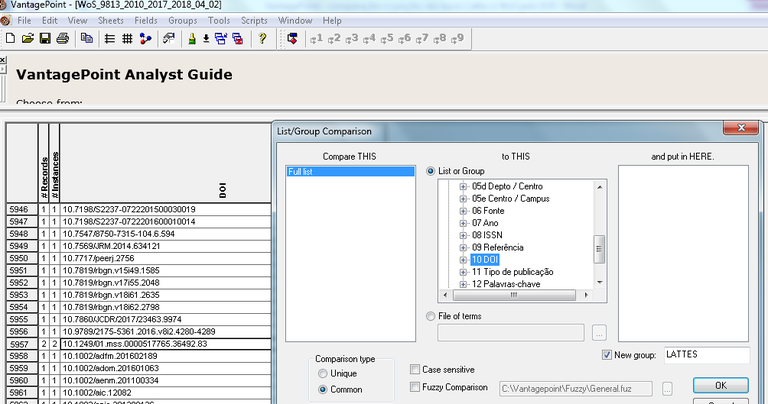Viewport: 768px width, 404px height.
Task: Click the tree list horizontal scrollbar thumb
Action: (x=514, y=295)
